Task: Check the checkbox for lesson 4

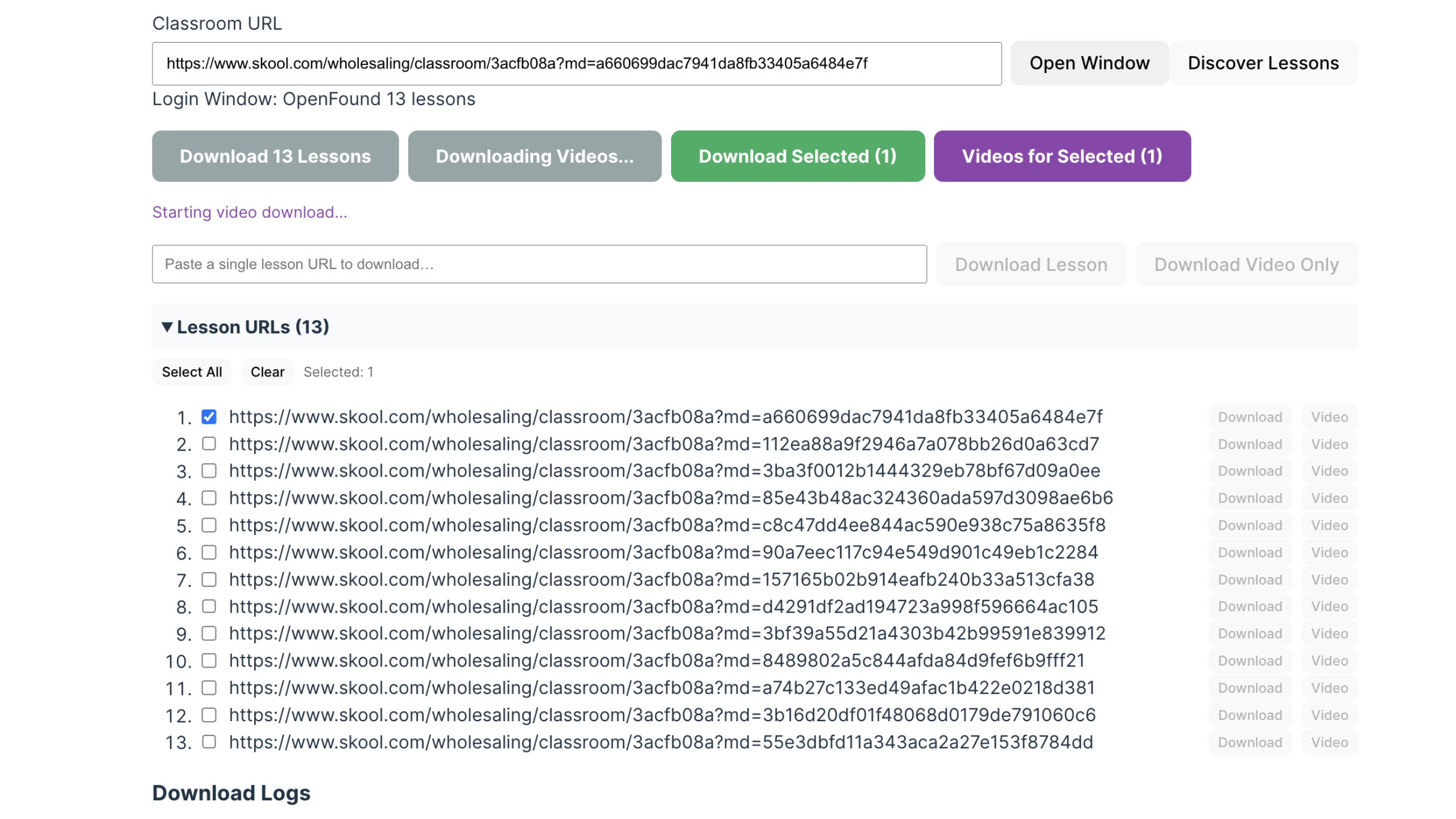Action: pyautogui.click(x=209, y=498)
